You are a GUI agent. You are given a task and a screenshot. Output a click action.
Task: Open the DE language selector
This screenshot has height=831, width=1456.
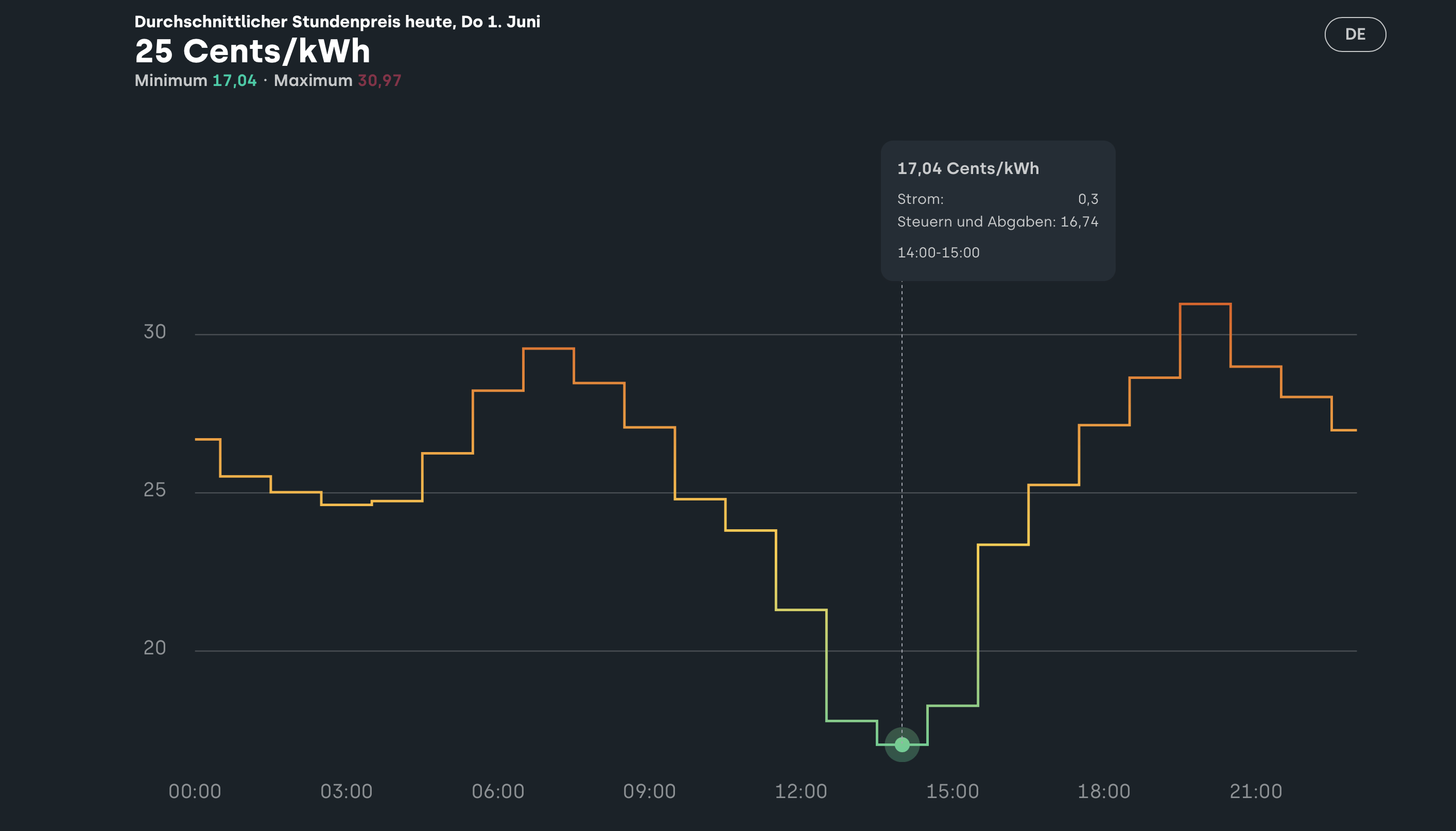click(1355, 34)
